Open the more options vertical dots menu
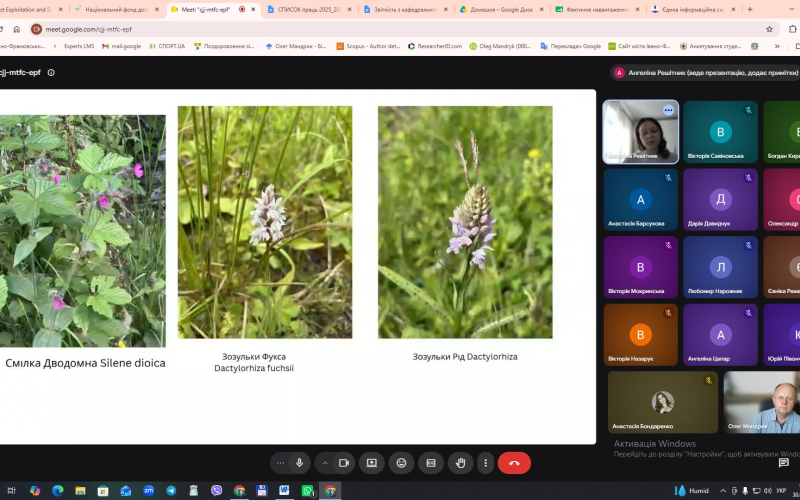The width and height of the screenshot is (800, 500). tap(485, 463)
